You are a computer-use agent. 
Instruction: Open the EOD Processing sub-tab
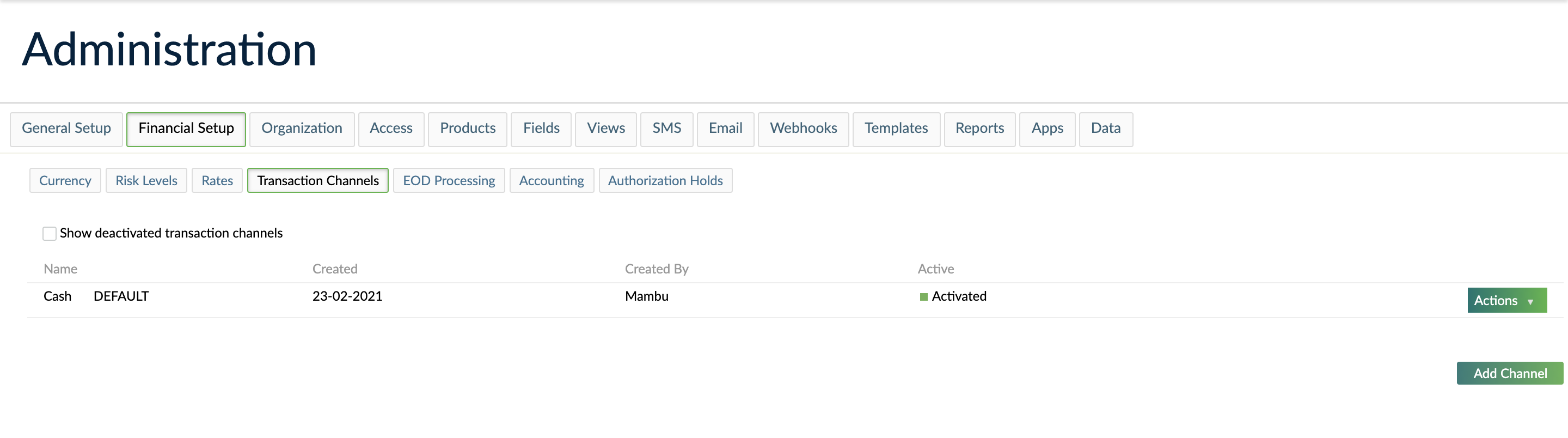449,180
